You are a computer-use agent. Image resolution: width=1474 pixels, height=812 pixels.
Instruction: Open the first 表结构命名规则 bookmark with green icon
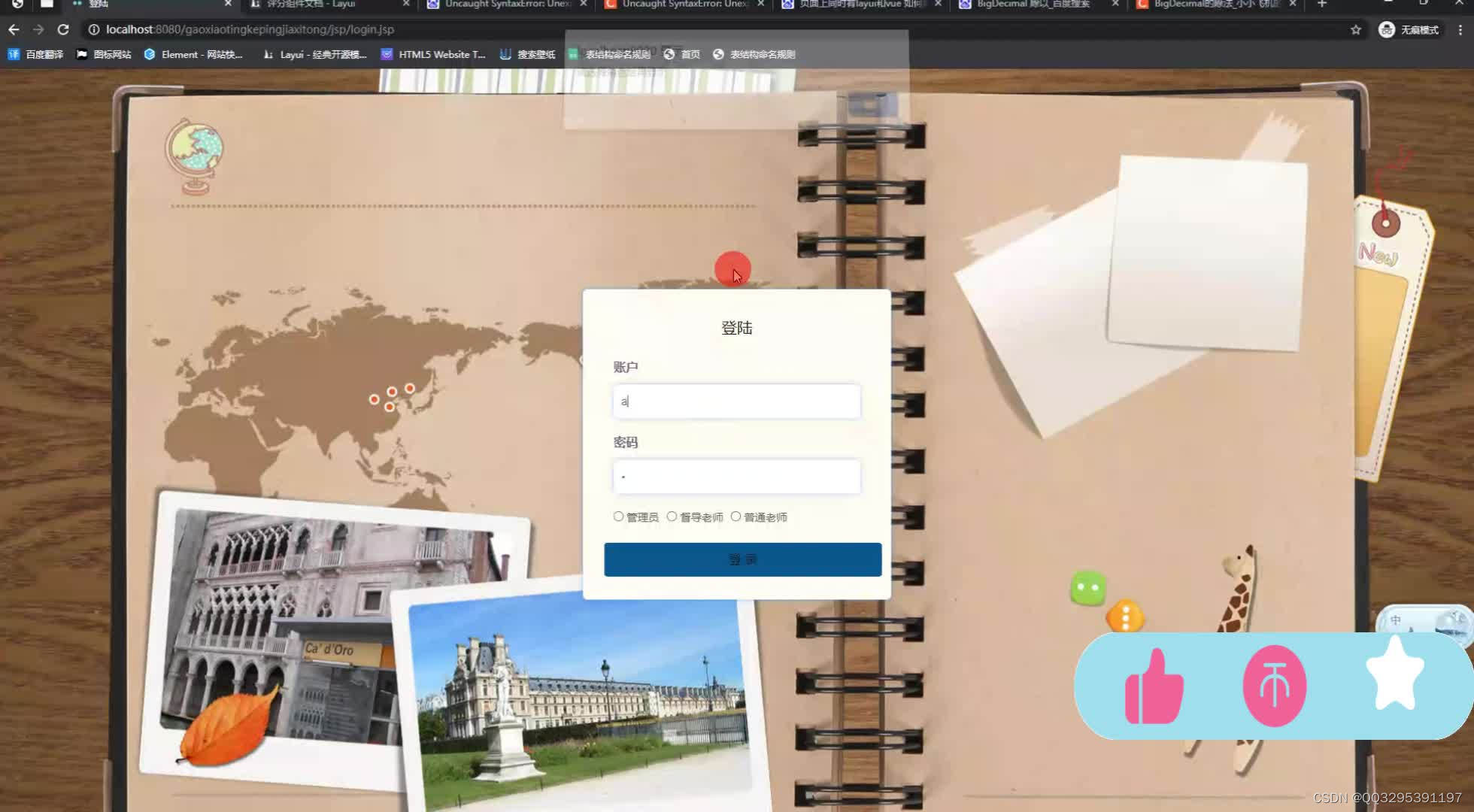(x=609, y=54)
